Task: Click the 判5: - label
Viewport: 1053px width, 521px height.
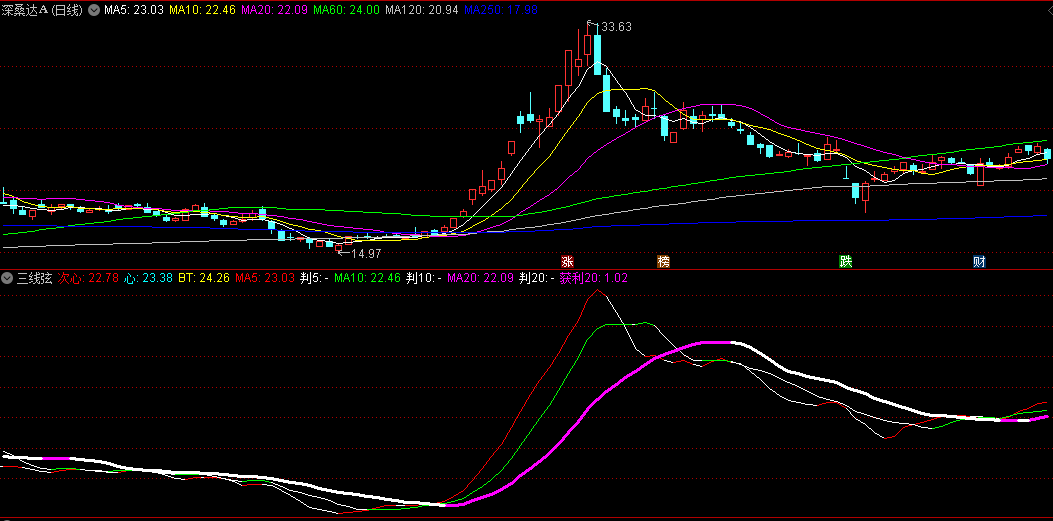Action: coord(314,277)
